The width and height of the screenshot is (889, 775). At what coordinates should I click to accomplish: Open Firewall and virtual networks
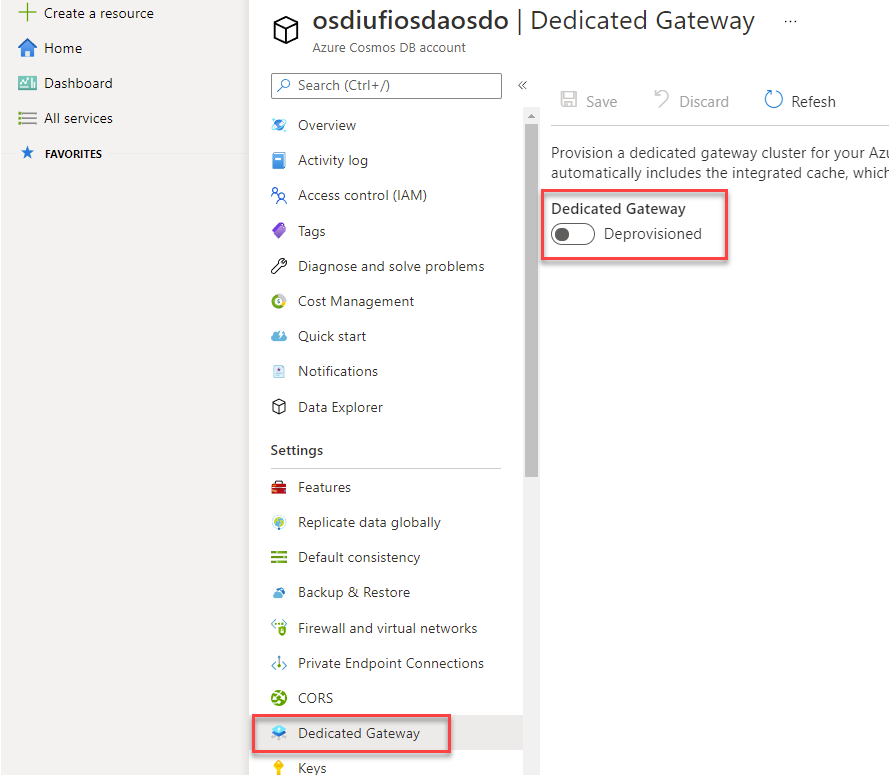[388, 627]
